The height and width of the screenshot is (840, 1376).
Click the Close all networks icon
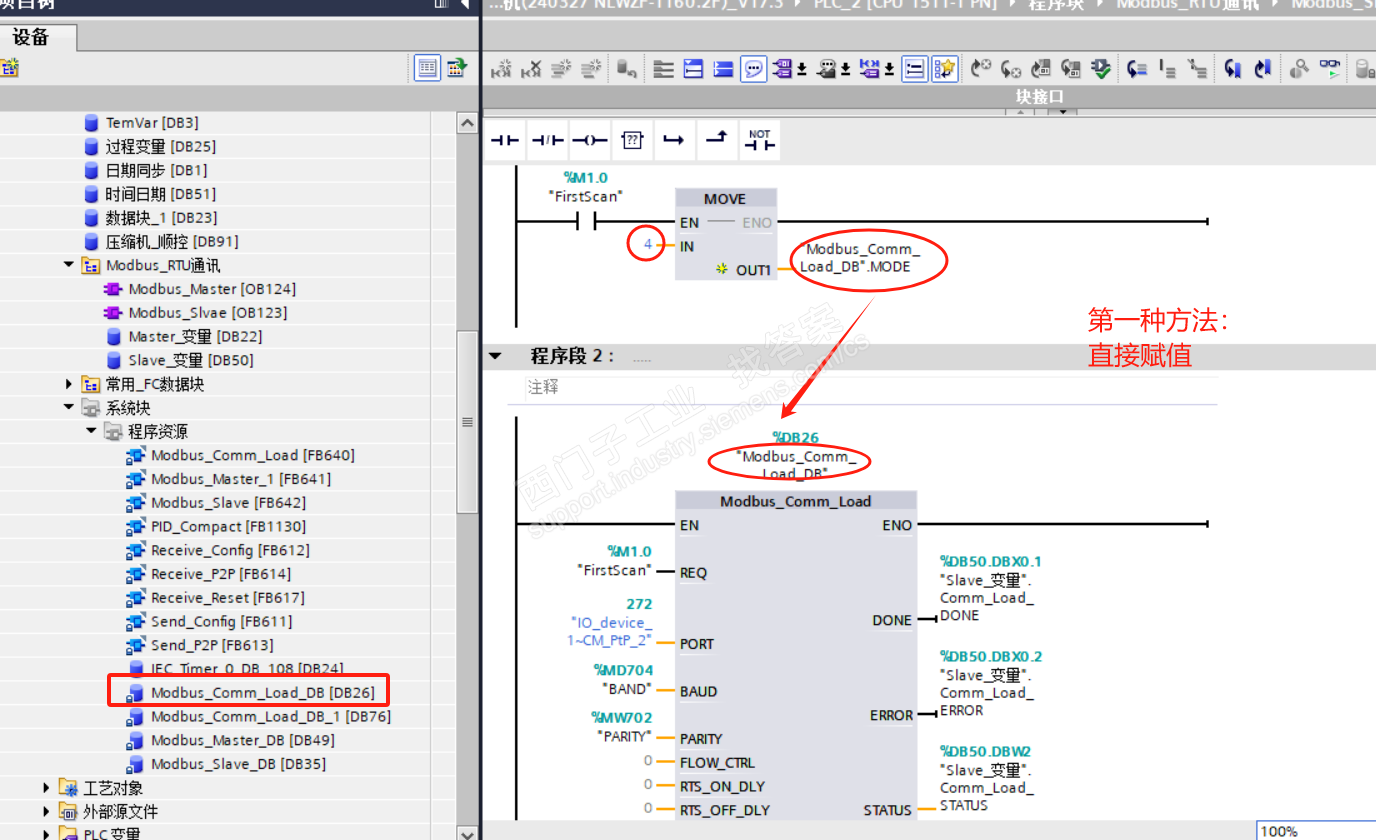[723, 69]
